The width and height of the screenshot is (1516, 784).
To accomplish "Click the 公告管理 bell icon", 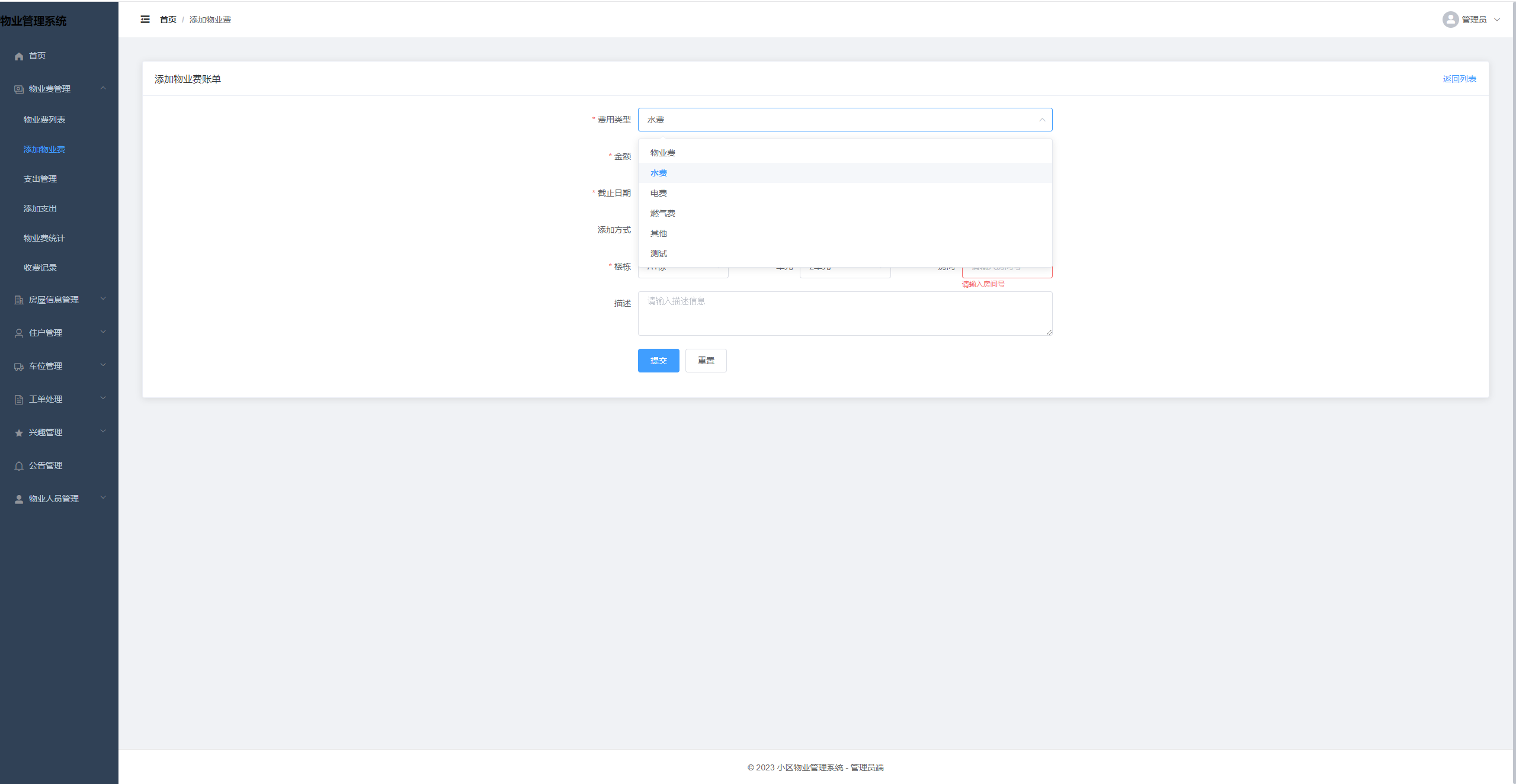I will pos(19,466).
